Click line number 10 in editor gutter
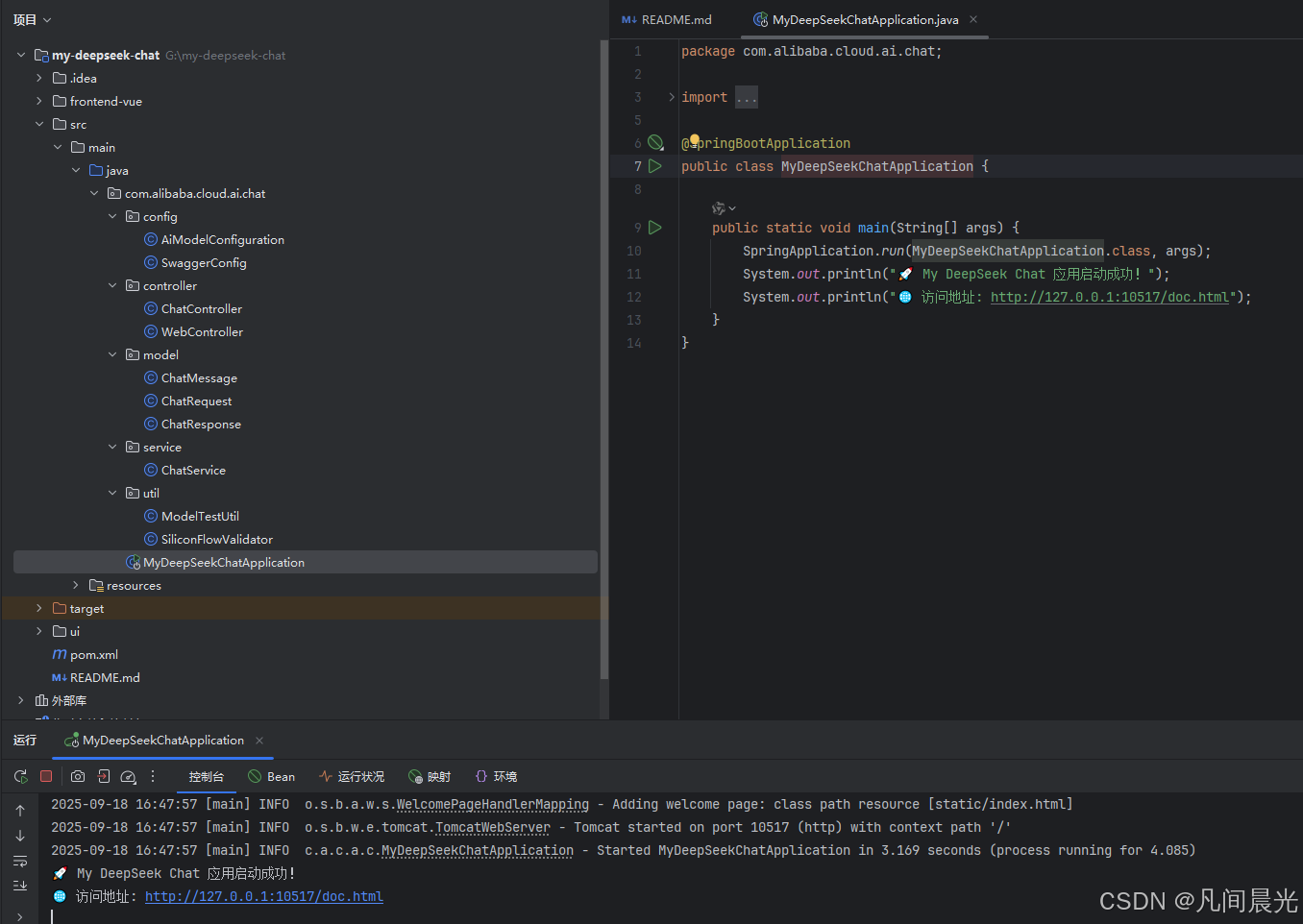Viewport: 1303px width, 924px height. coord(634,251)
